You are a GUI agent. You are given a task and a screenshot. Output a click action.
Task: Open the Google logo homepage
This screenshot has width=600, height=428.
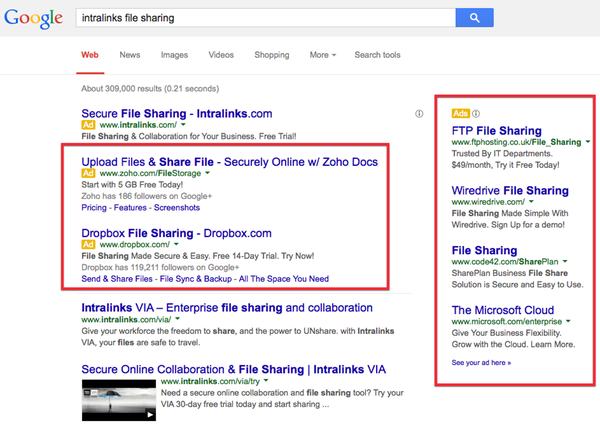(34, 19)
